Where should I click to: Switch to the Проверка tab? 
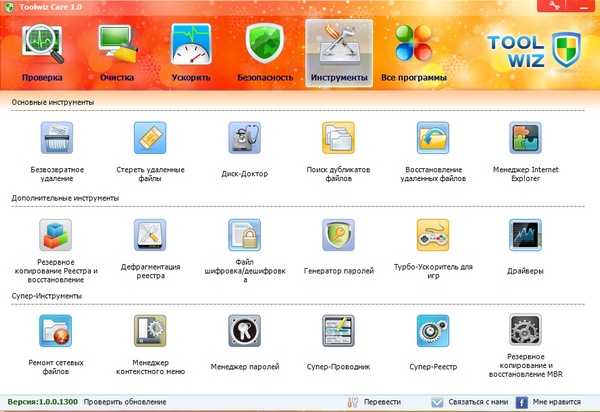coord(41,52)
